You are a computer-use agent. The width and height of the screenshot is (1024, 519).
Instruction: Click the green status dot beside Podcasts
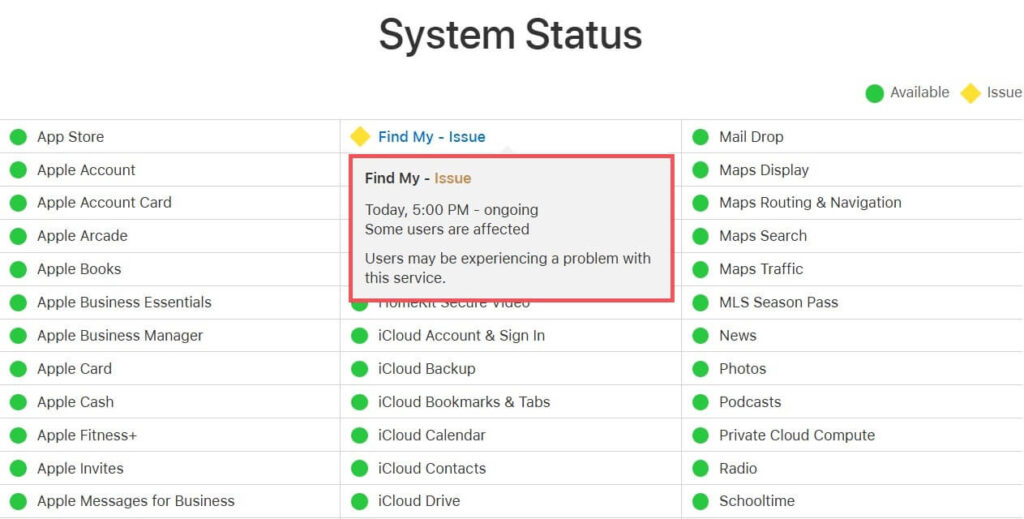pyautogui.click(x=701, y=402)
